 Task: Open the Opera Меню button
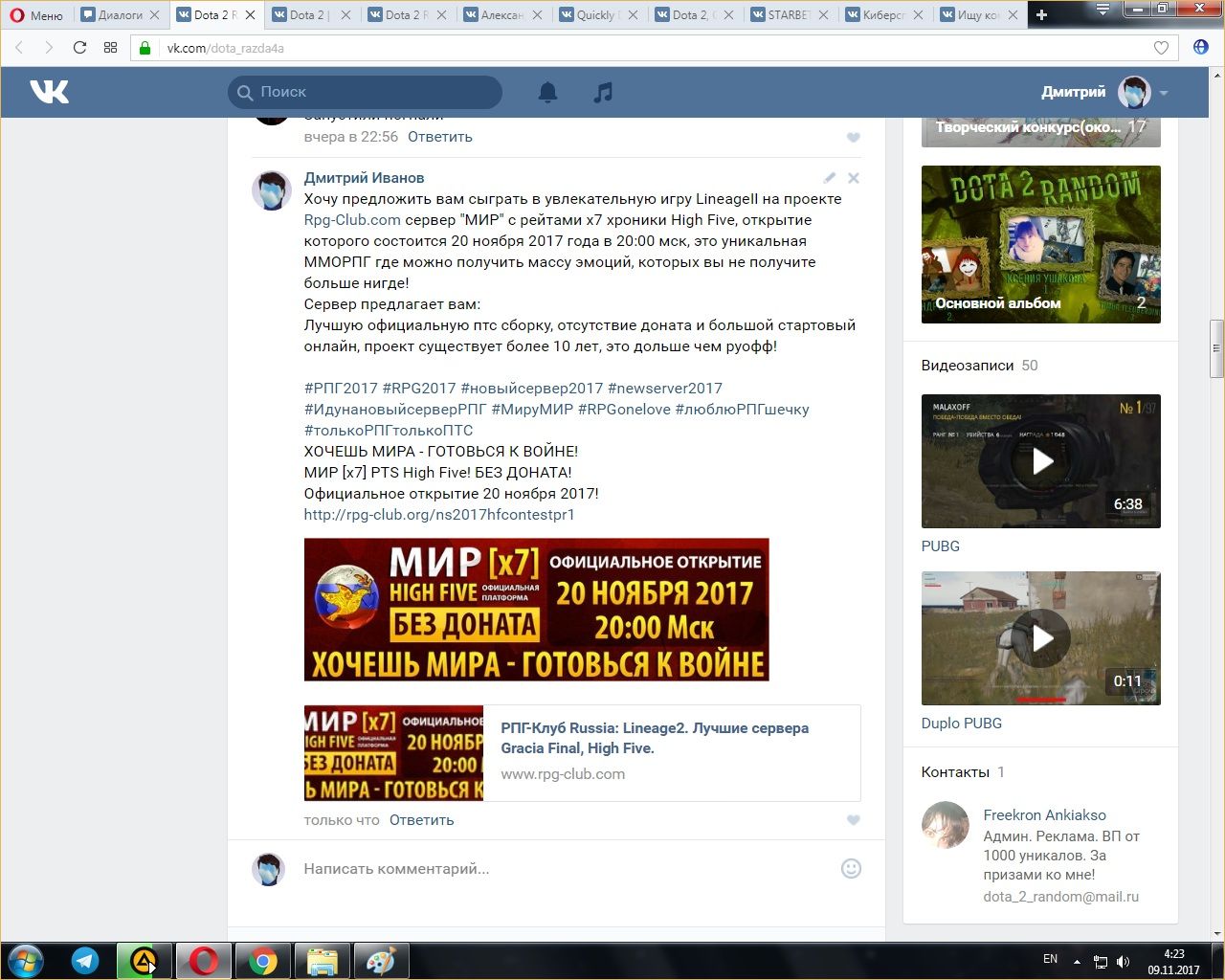pos(35,14)
